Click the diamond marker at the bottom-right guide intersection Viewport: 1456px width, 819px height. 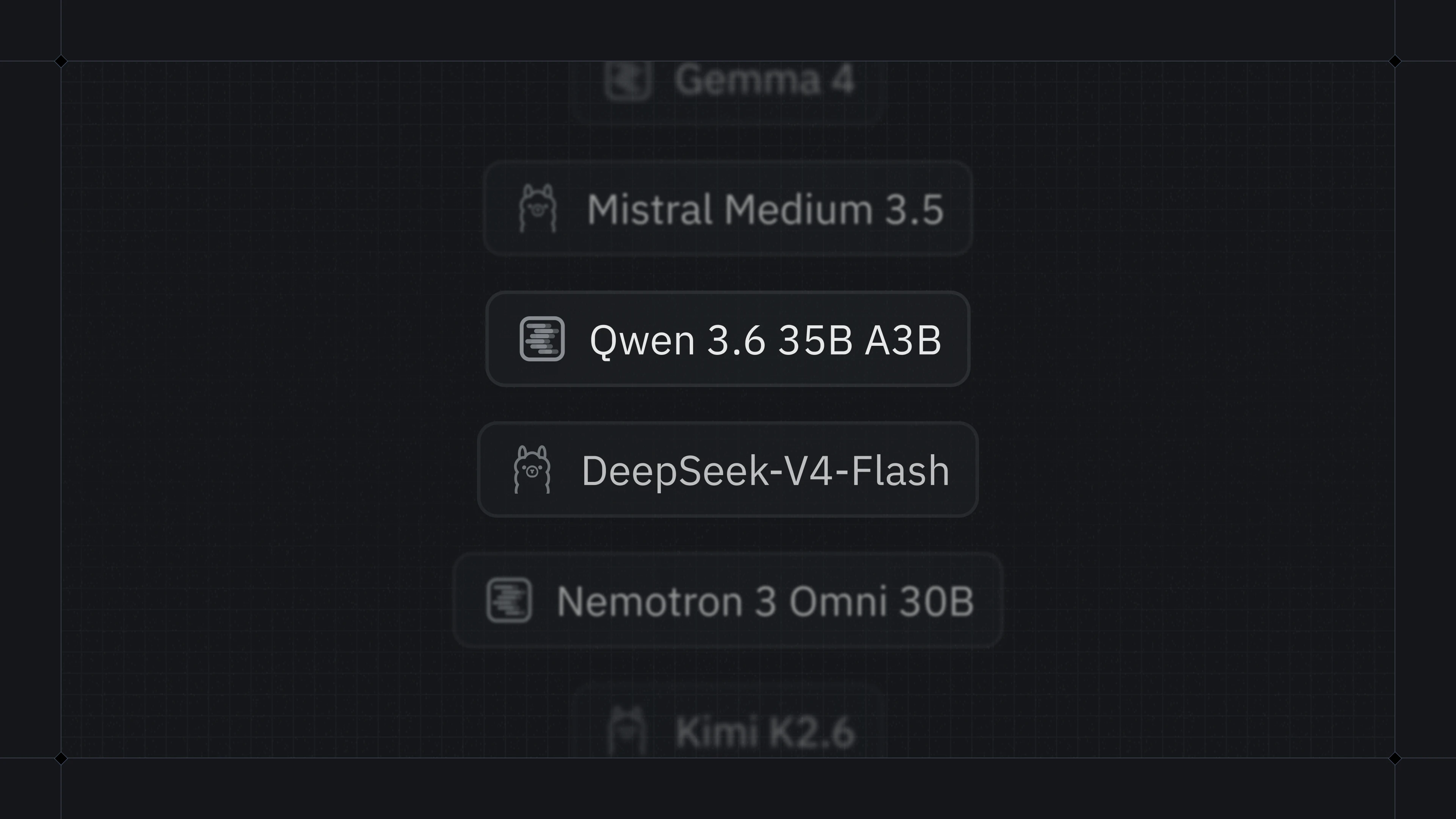(x=1395, y=758)
